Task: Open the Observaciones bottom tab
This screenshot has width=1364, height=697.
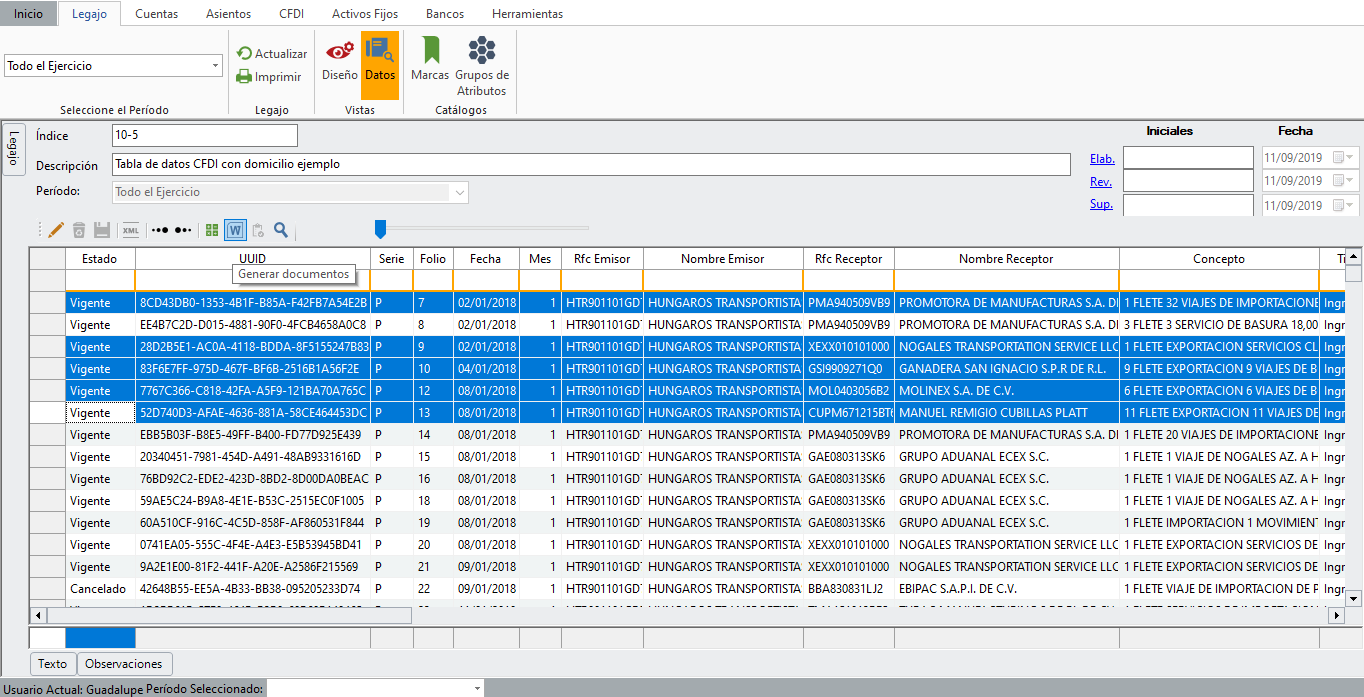Action: pyautogui.click(x=124, y=664)
